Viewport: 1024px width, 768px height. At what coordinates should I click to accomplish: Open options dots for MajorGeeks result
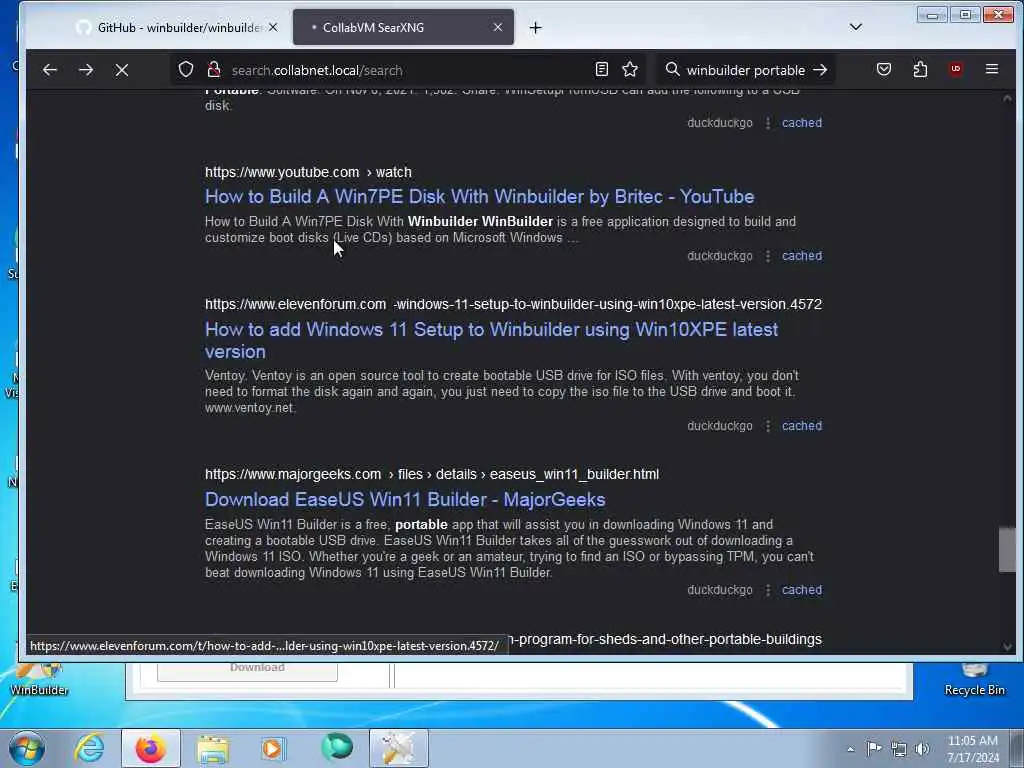pyautogui.click(x=767, y=590)
